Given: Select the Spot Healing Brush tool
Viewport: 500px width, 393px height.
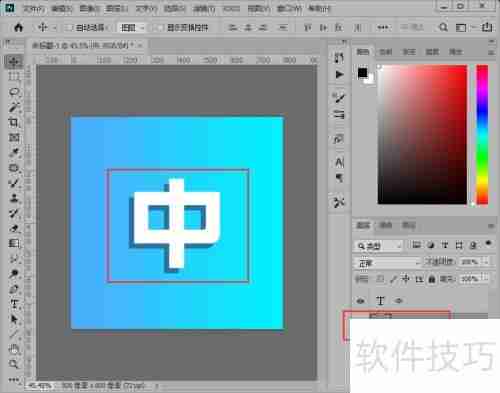Looking at the screenshot, I should 14,168.
